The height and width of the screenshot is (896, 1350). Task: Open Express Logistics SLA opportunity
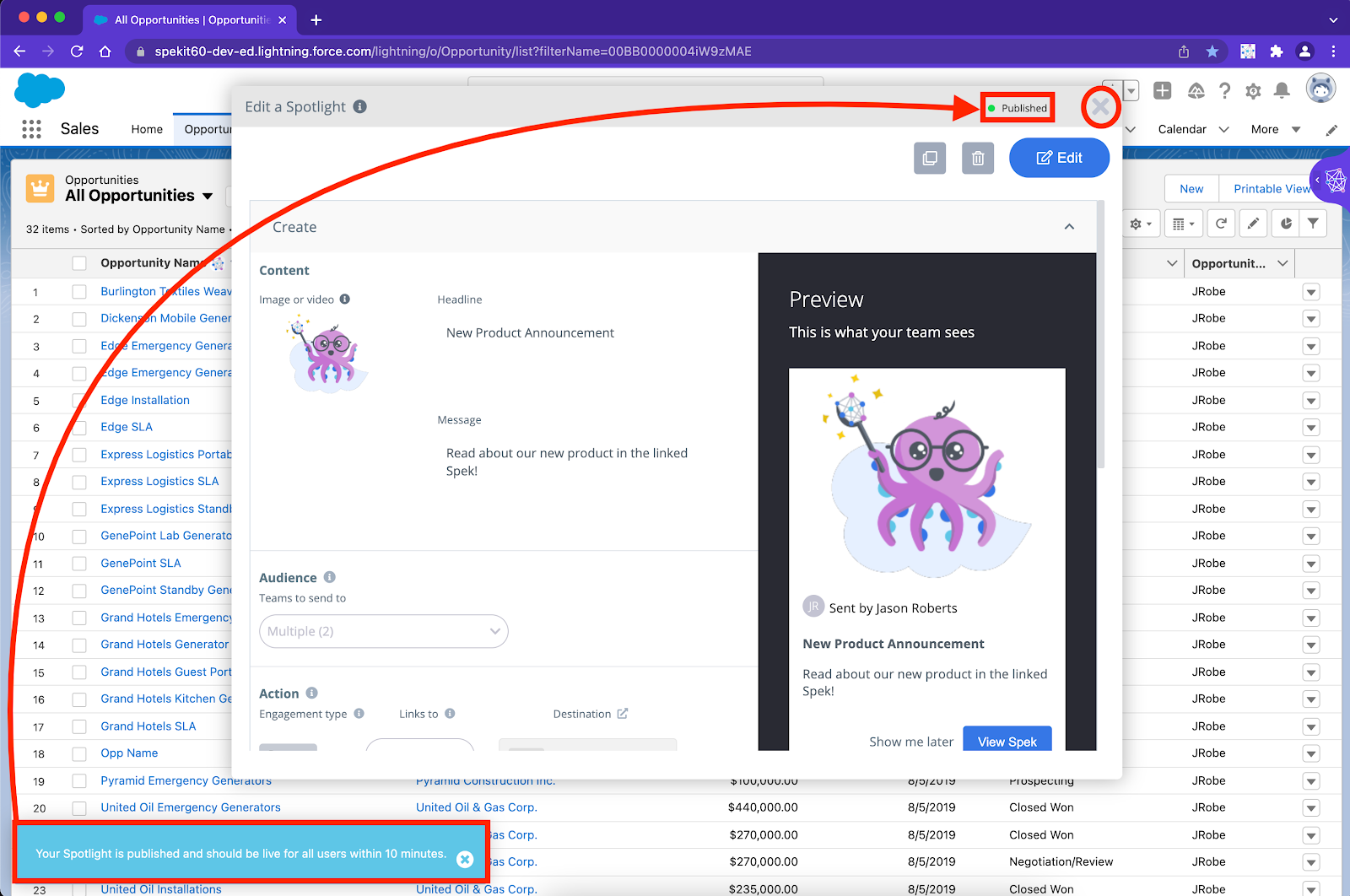point(159,481)
